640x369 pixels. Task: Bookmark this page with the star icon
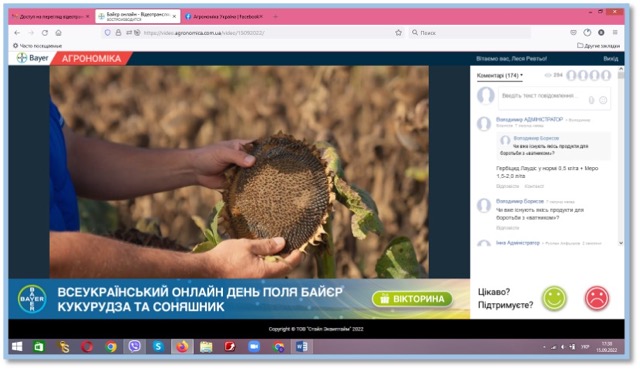(398, 33)
